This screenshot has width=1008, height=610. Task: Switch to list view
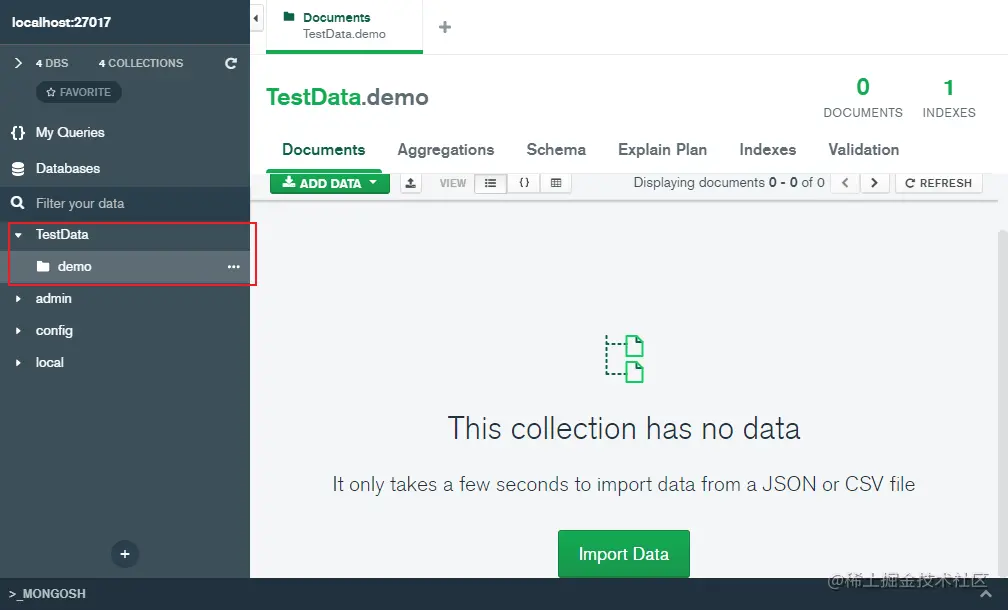tap(490, 183)
